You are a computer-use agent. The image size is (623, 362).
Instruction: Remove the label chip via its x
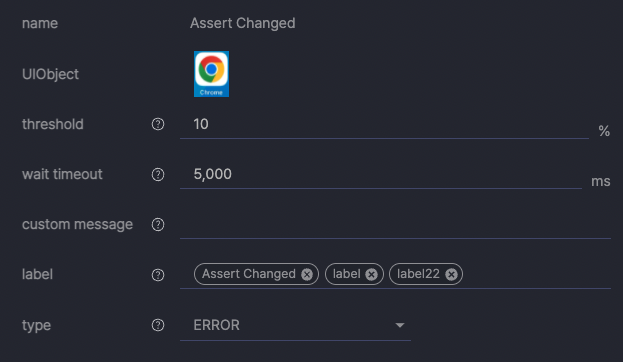[x=371, y=274]
